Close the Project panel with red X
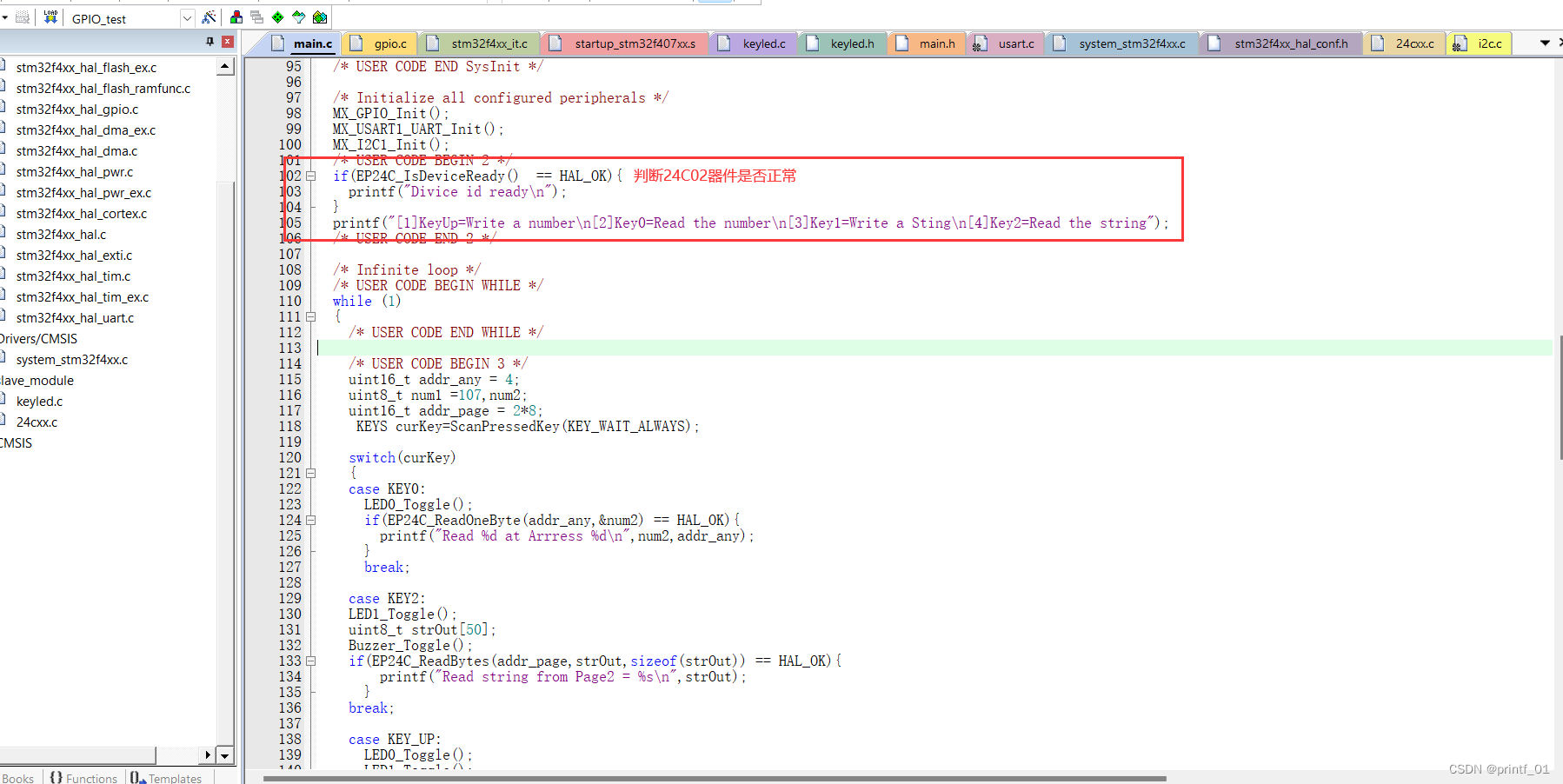The image size is (1563, 784). click(x=228, y=42)
